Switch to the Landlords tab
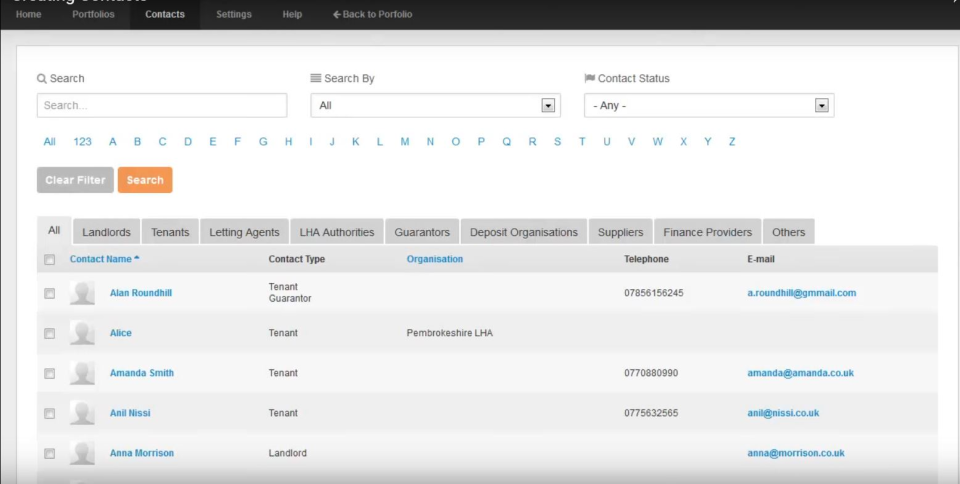960x484 pixels. (x=107, y=232)
